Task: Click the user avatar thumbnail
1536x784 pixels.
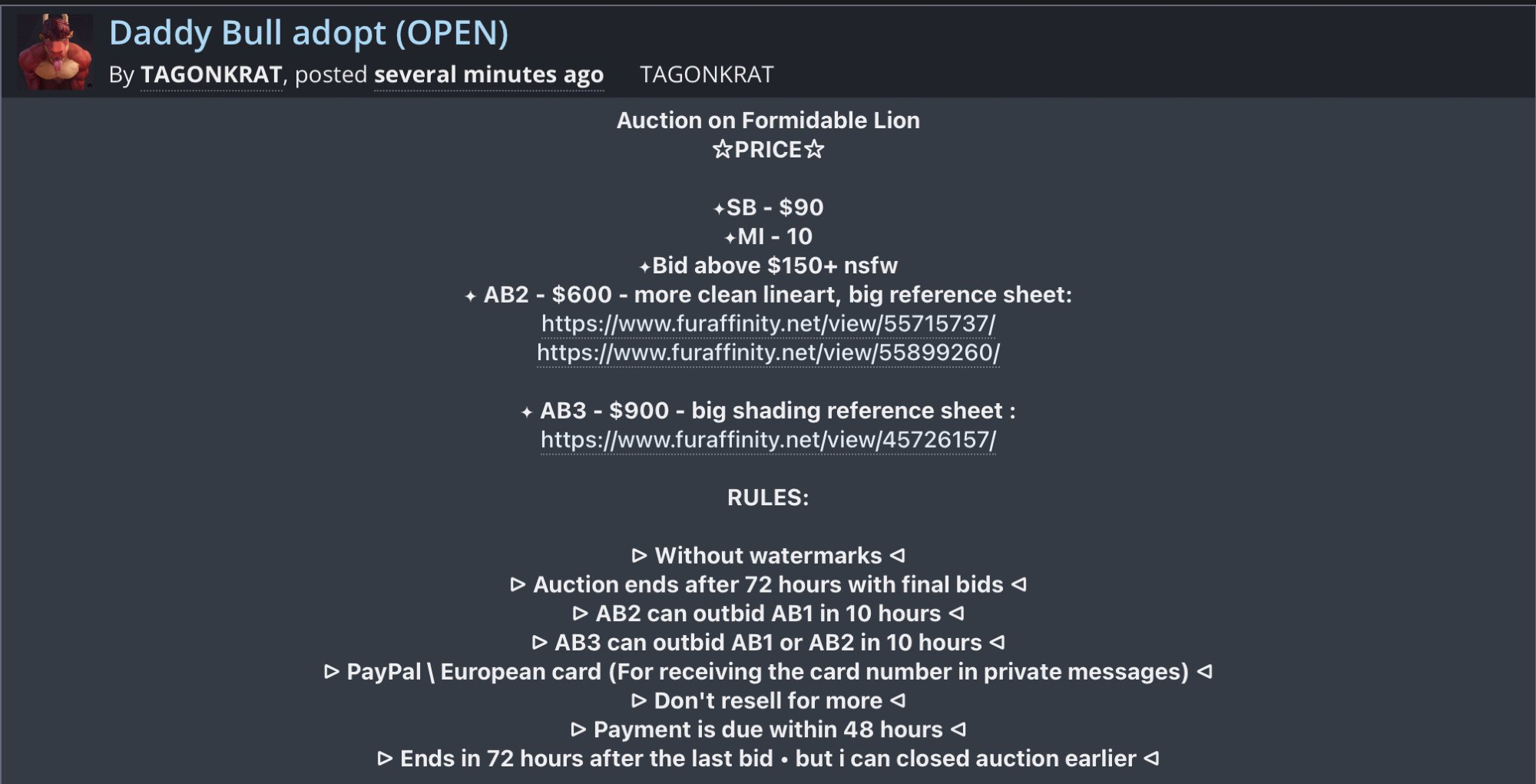Action: tap(55, 51)
